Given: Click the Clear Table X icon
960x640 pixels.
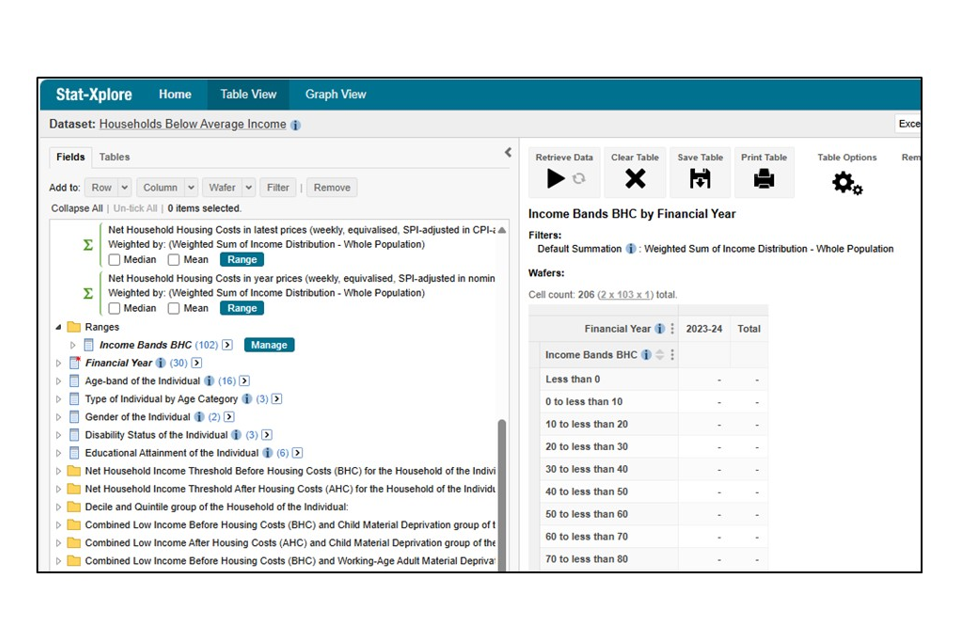Looking at the screenshot, I should pos(635,179).
